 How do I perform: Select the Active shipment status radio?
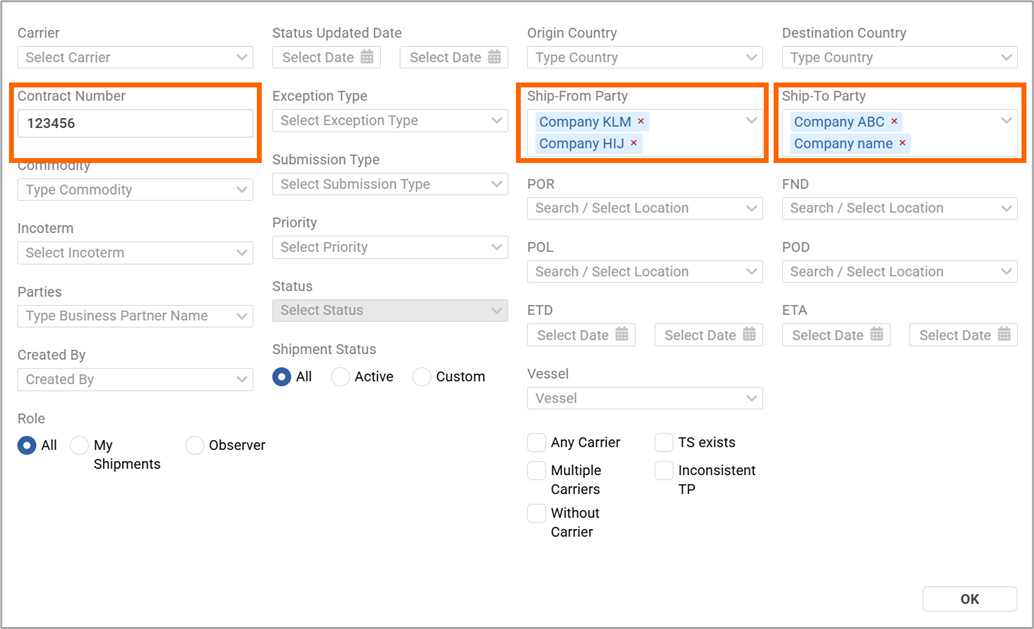click(340, 376)
